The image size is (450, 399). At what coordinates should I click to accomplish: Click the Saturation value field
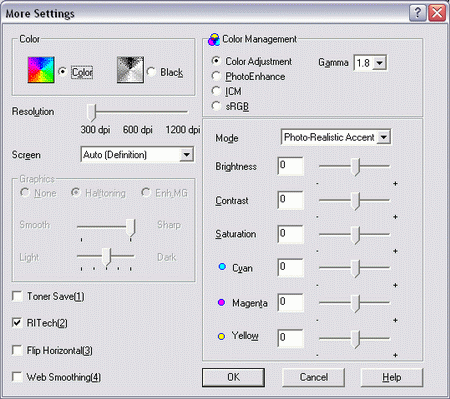click(290, 234)
